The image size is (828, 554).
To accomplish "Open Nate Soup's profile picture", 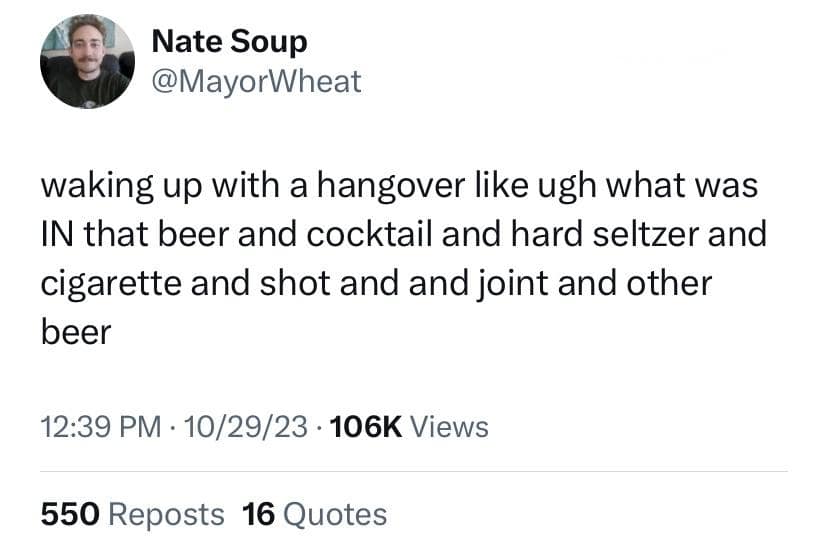I will (87, 62).
